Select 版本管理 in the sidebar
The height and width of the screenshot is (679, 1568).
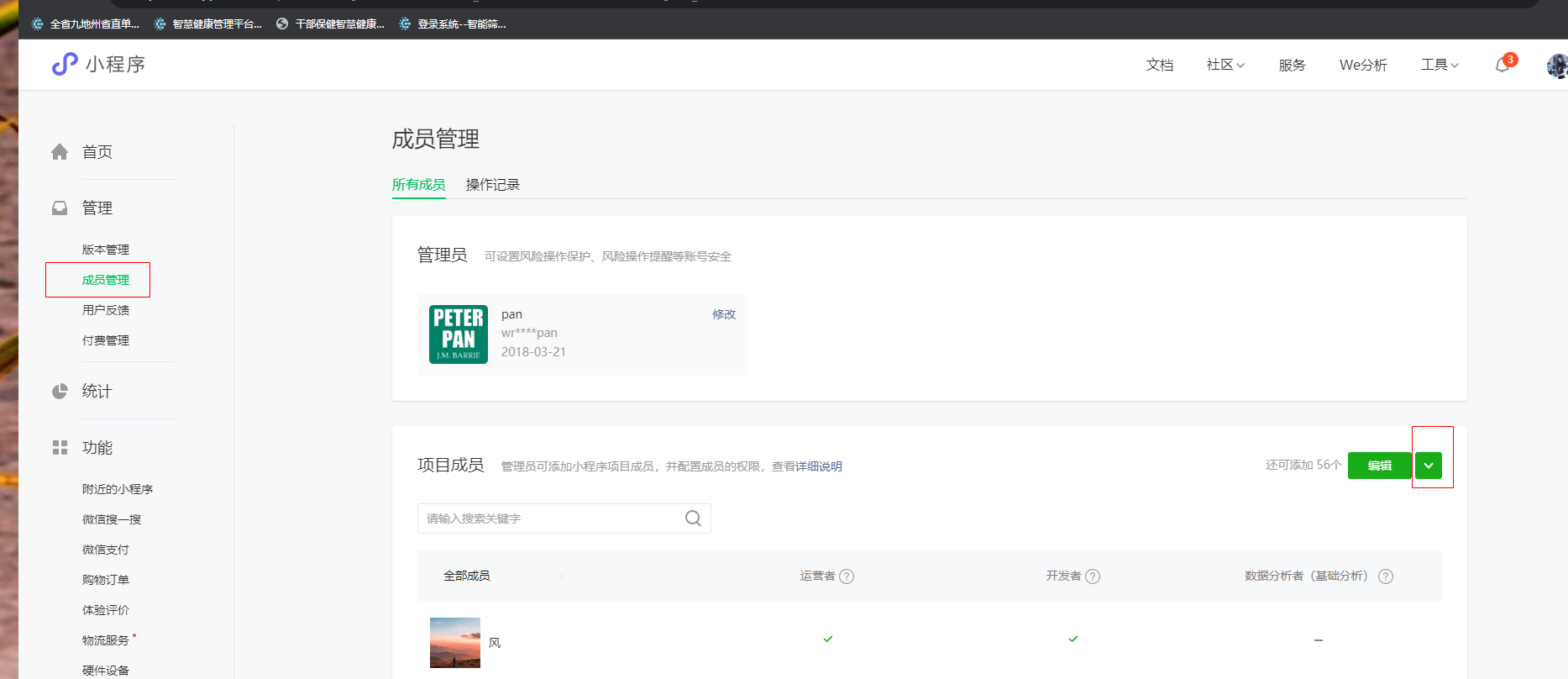[x=106, y=250]
